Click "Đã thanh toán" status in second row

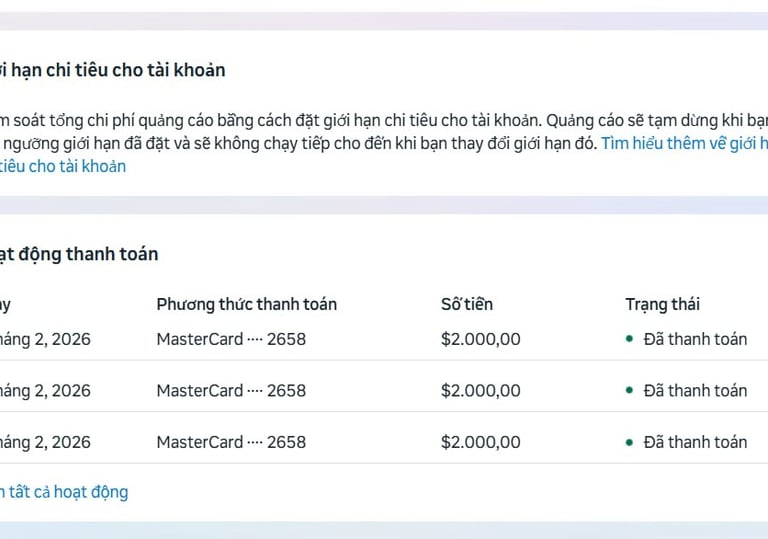(x=695, y=390)
